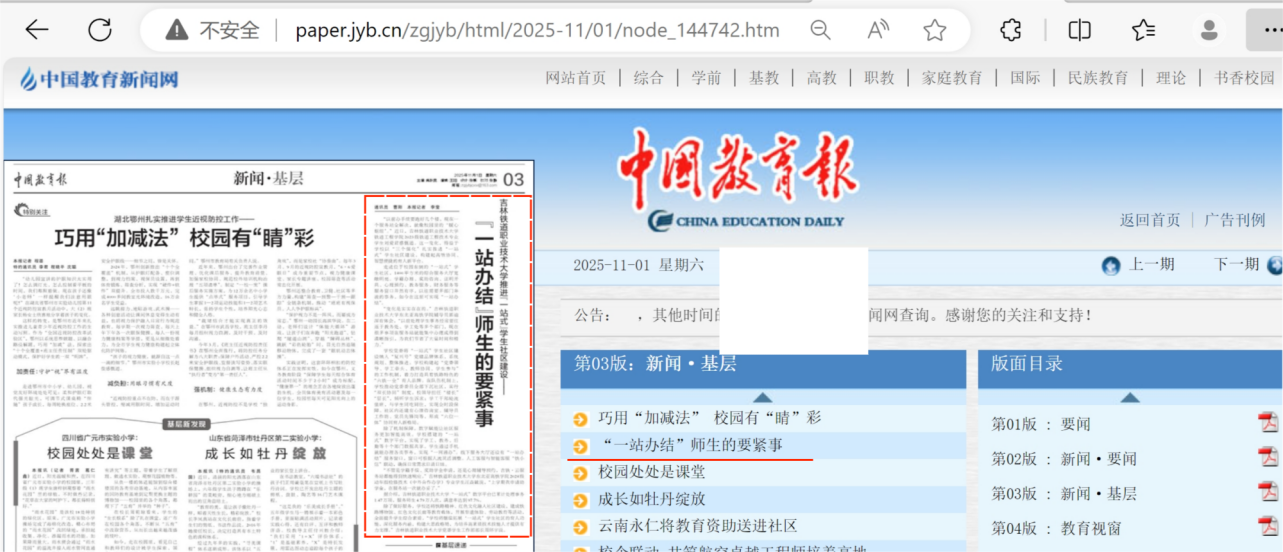Open the article 校园处处是课堂
This screenshot has height=552, width=1283.
click(652, 471)
